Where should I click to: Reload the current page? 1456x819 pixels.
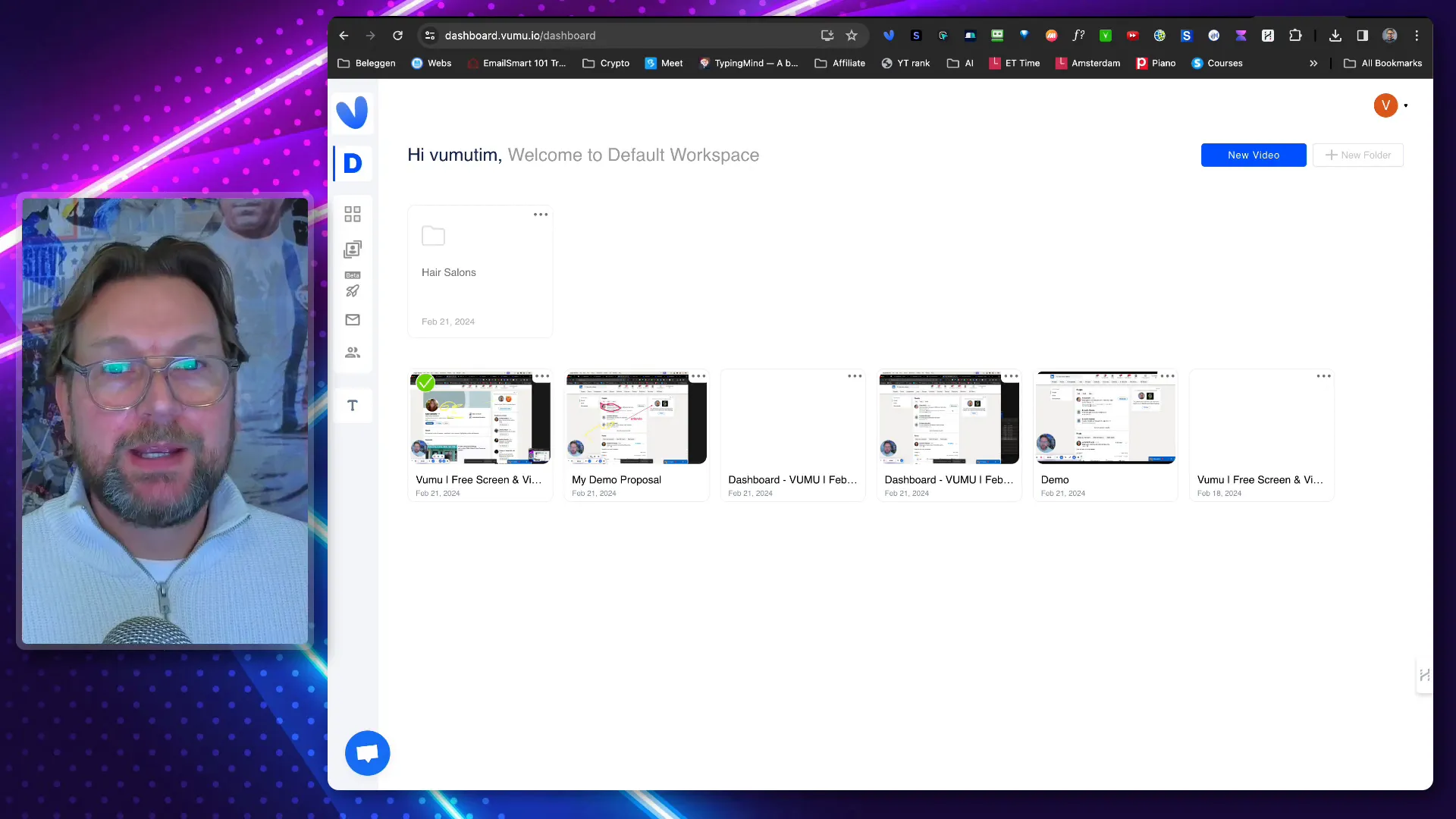tap(397, 36)
